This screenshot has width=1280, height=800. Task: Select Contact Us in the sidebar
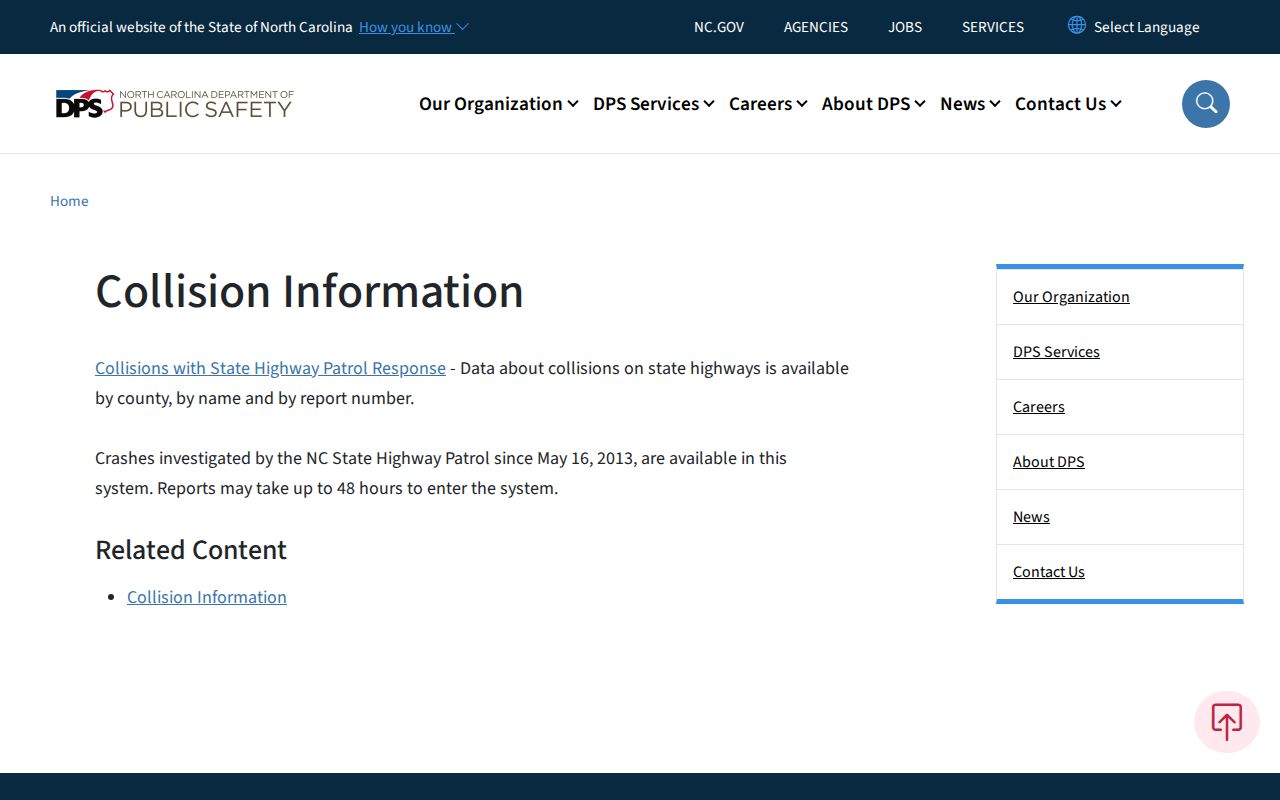point(1049,572)
